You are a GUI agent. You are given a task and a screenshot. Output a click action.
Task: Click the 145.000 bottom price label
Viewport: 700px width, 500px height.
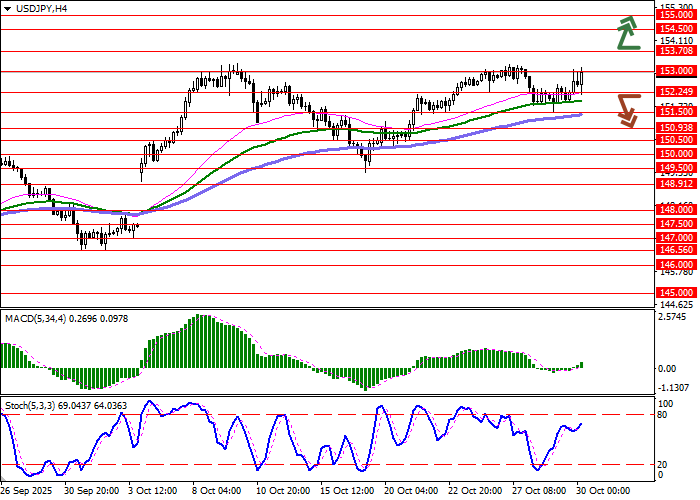[677, 292]
